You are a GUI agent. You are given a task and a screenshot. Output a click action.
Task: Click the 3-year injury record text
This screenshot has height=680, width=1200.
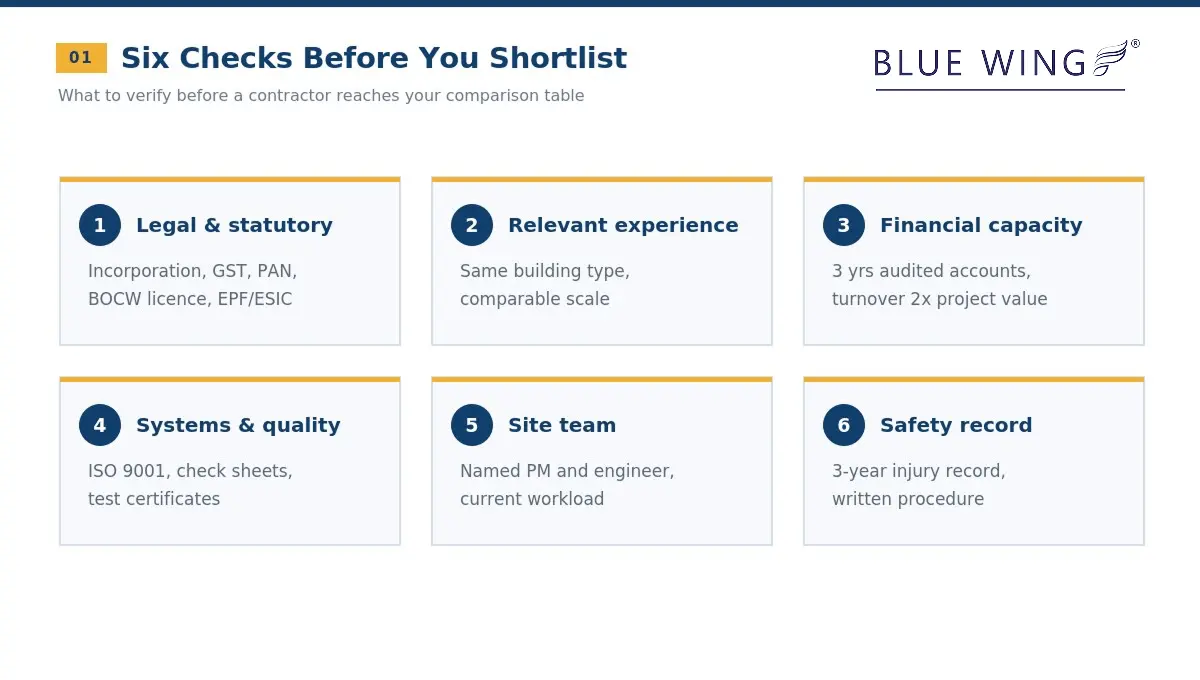coord(919,471)
